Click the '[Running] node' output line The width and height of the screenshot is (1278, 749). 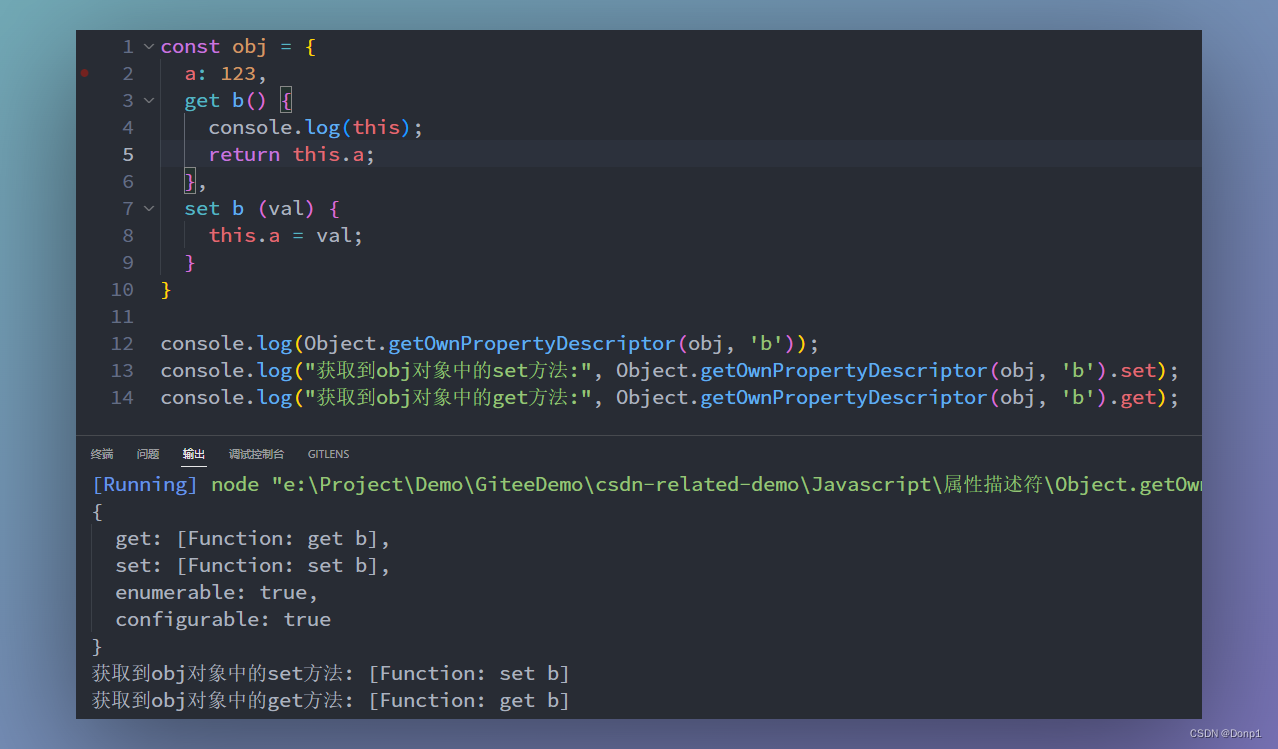tap(646, 485)
